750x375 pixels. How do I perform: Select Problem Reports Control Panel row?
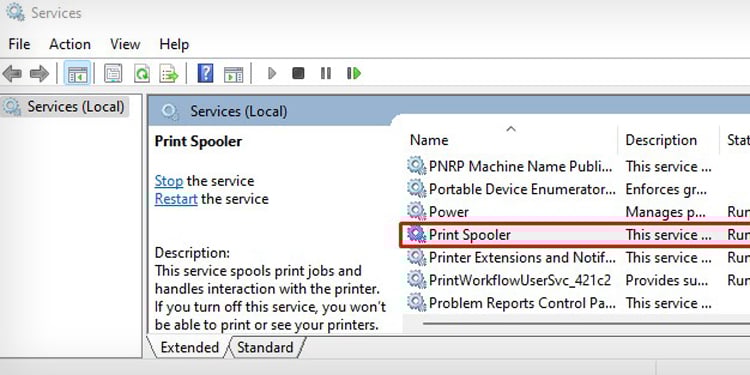[577, 303]
